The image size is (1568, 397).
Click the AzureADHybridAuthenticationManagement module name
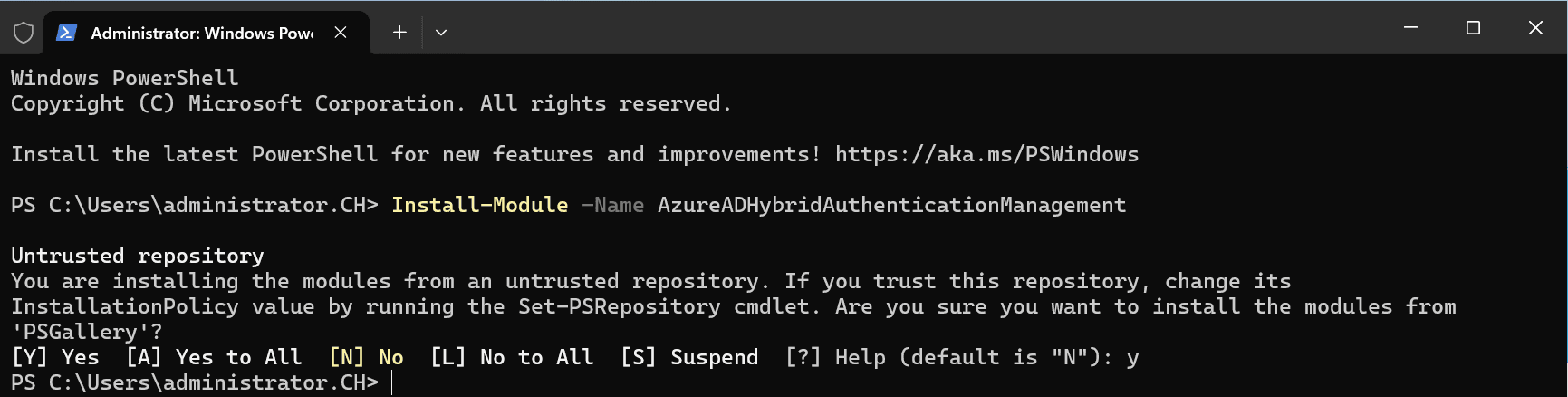point(891,205)
